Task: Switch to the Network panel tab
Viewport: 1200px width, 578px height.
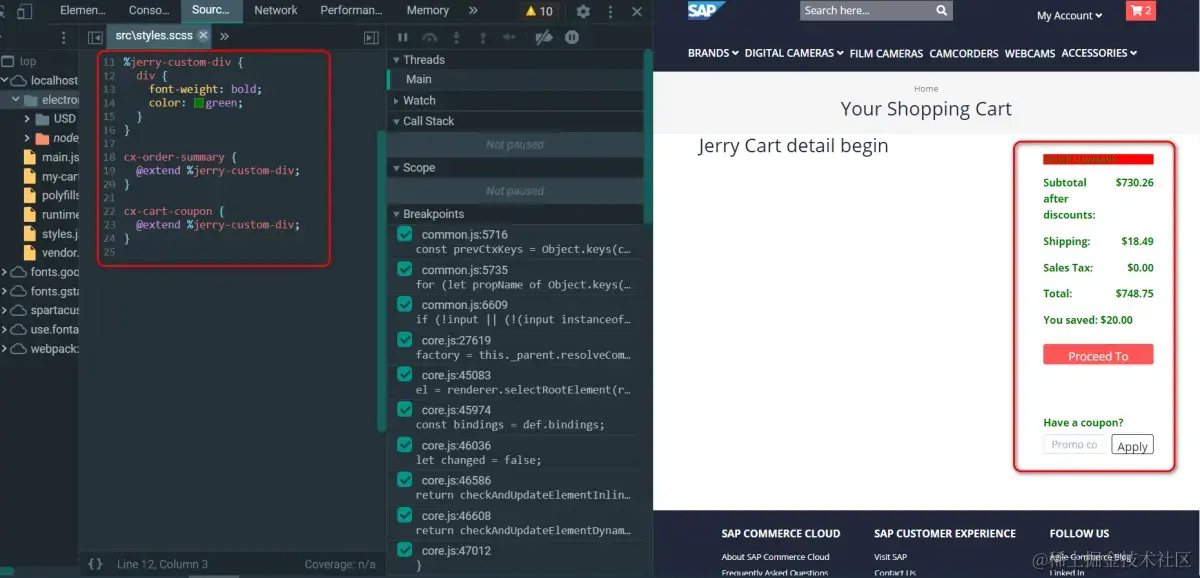Action: [276, 10]
